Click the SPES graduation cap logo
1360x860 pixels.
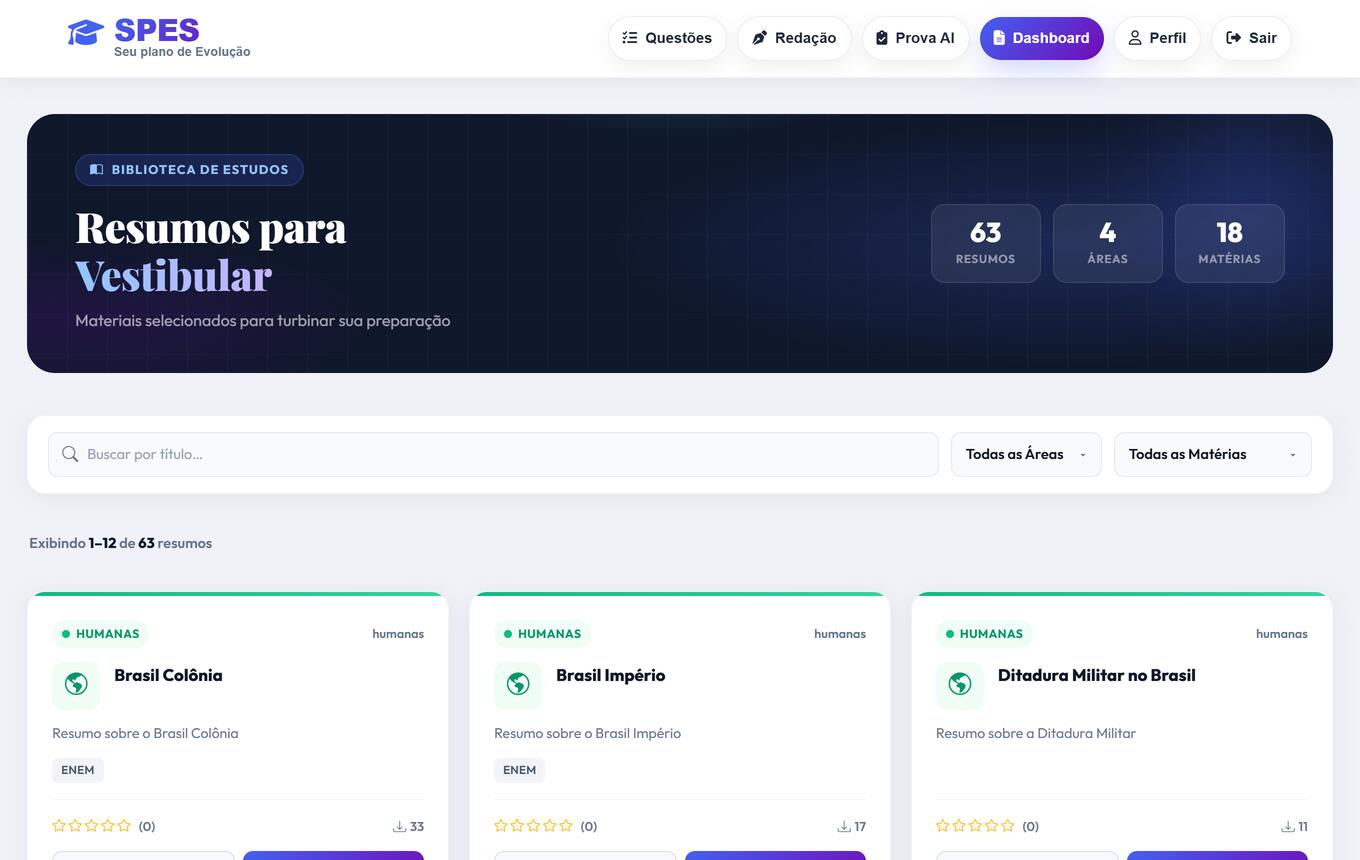(86, 33)
